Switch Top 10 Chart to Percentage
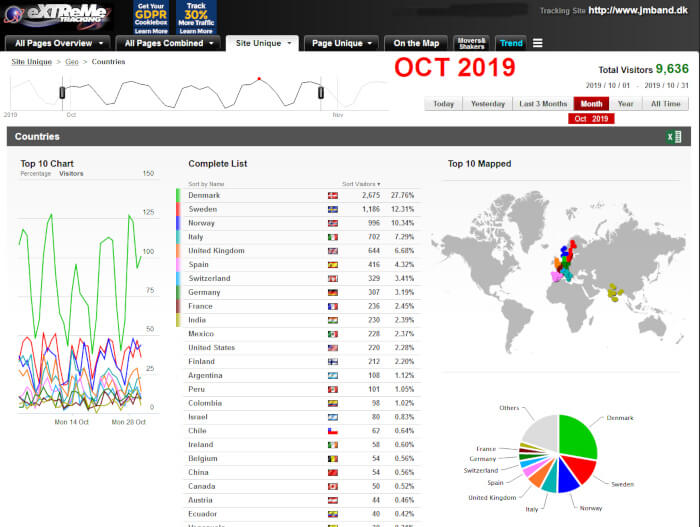The image size is (700, 527). tap(36, 174)
